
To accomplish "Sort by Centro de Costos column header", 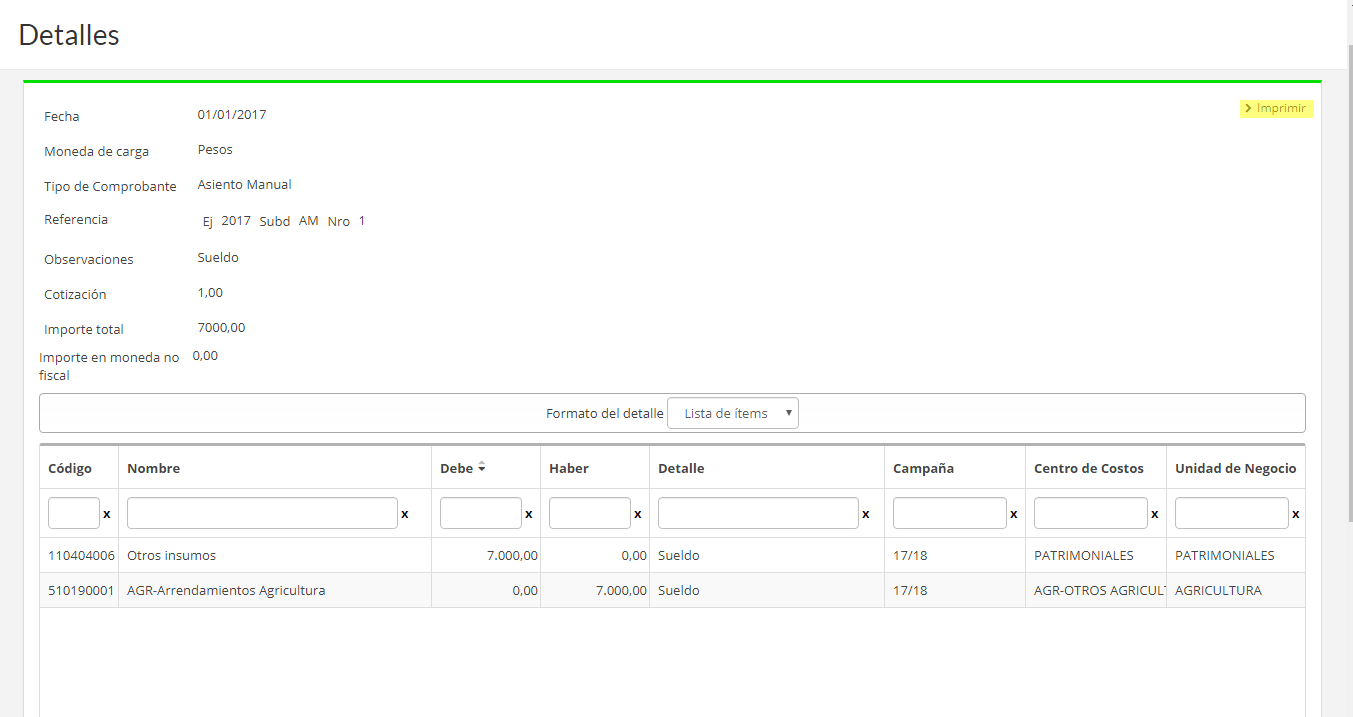I will click(1089, 468).
